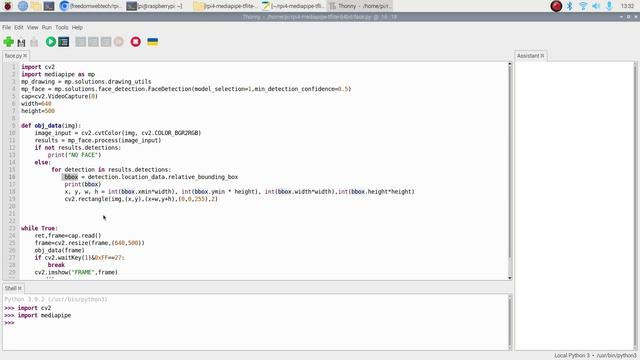
Task: Click the cv2.rectangle code line
Action: click(141, 199)
